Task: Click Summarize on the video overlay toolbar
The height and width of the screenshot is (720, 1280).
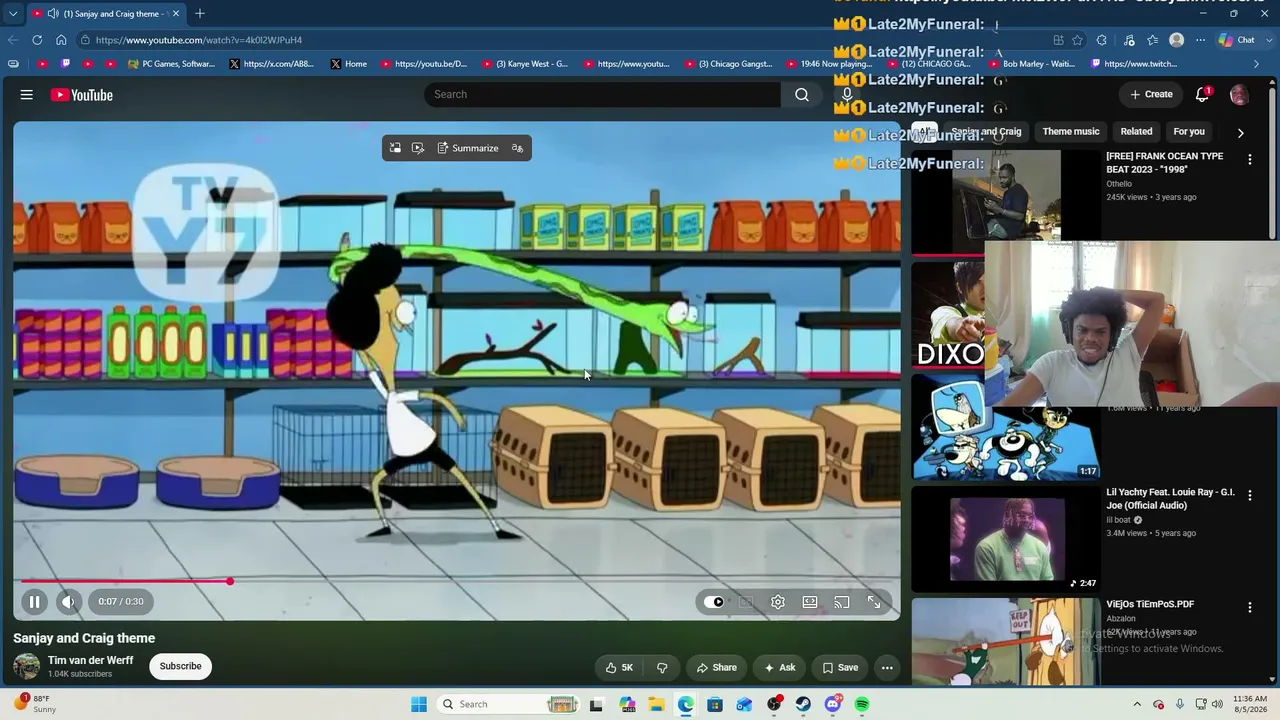Action: pyautogui.click(x=467, y=148)
